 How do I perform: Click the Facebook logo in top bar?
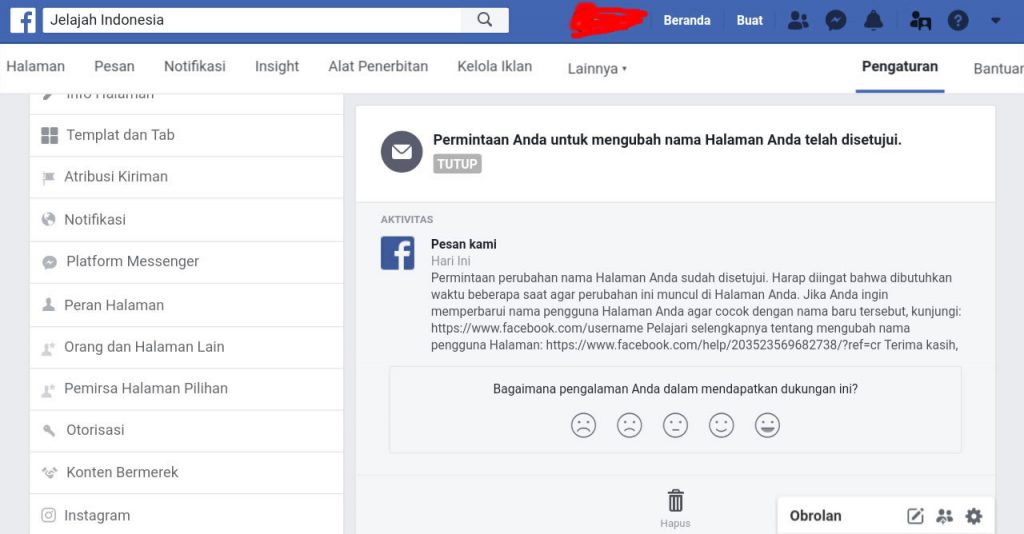(x=23, y=20)
